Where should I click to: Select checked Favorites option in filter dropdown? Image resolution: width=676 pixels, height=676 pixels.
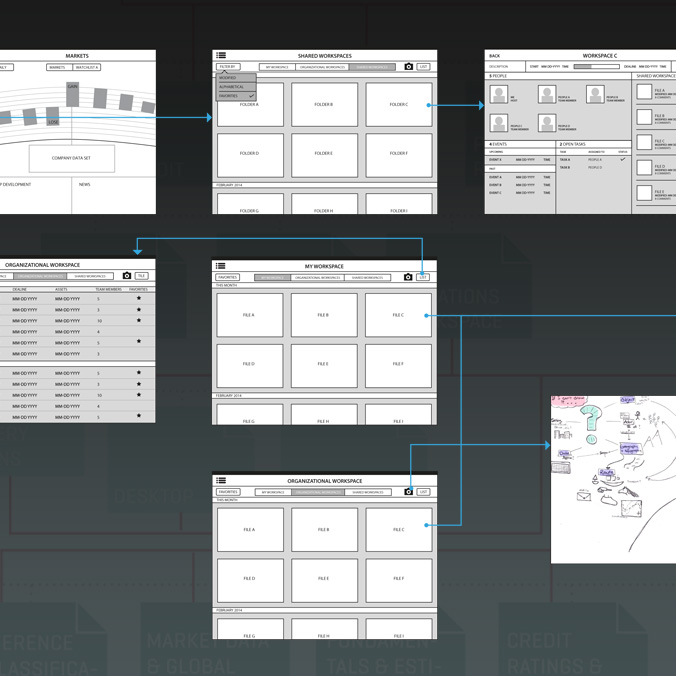pyautogui.click(x=236, y=96)
